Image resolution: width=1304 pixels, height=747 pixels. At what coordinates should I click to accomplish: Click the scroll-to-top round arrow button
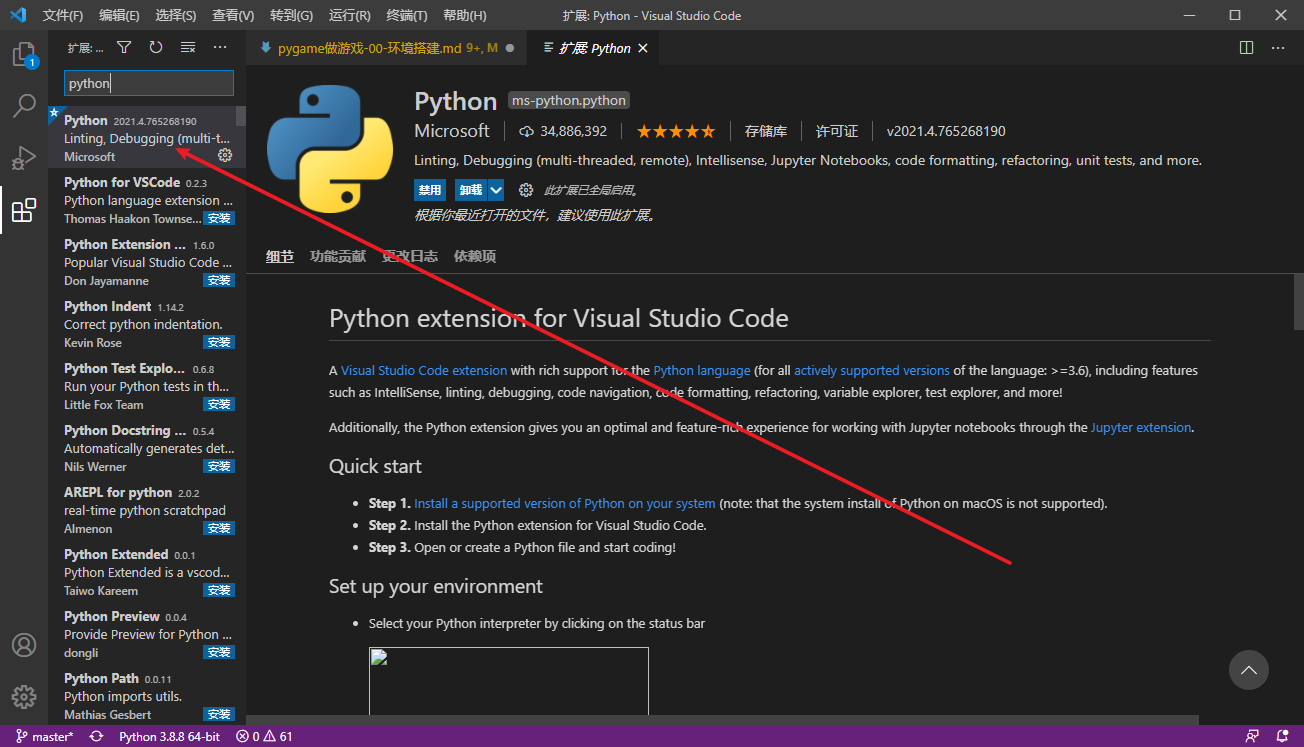(1248, 670)
